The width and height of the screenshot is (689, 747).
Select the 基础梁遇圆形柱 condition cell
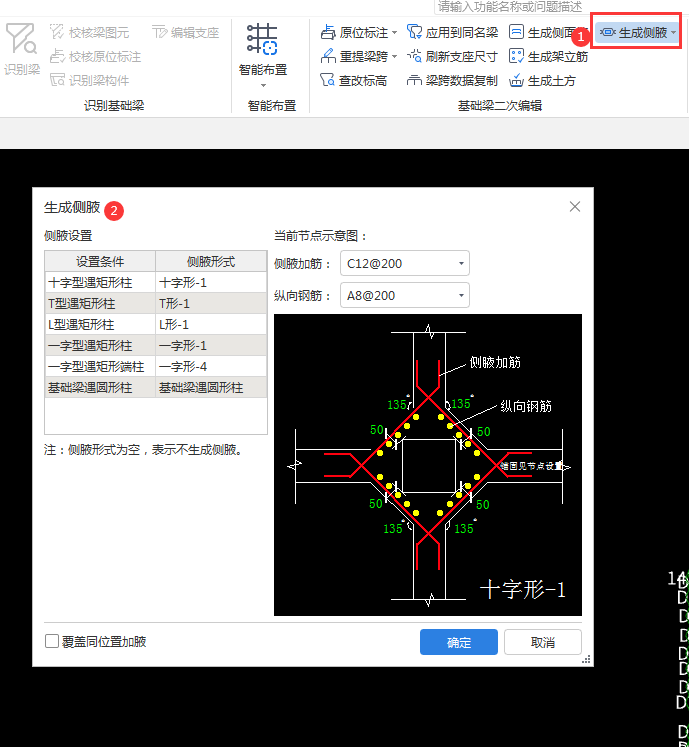coord(100,387)
